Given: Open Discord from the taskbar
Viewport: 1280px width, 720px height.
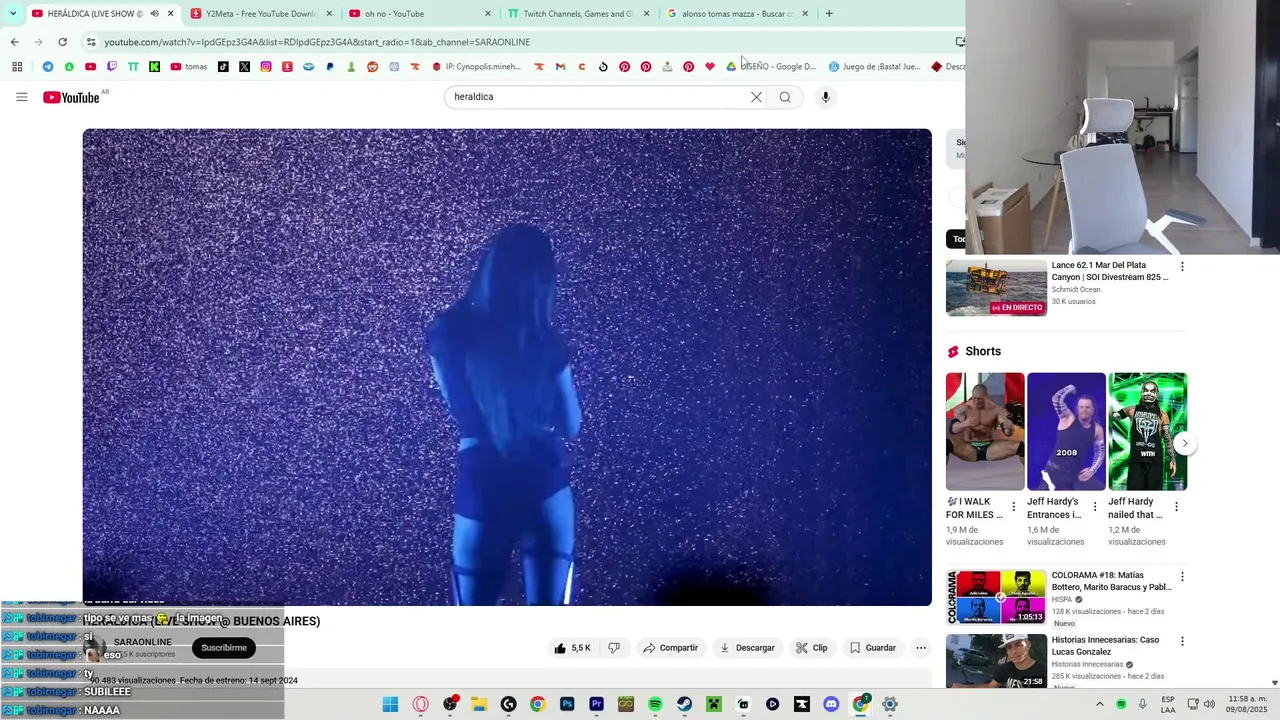Looking at the screenshot, I should (831, 704).
